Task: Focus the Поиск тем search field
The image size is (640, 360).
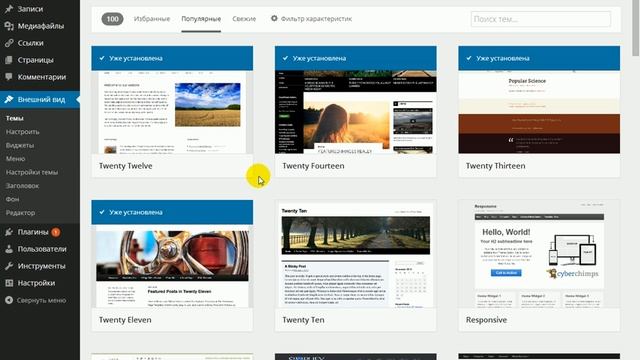Action: [541, 19]
